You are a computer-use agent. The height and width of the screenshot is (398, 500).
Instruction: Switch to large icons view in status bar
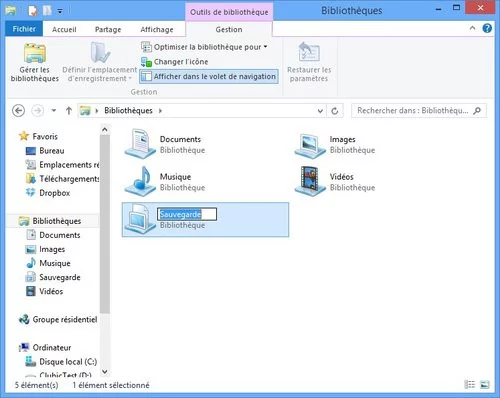tap(485, 385)
